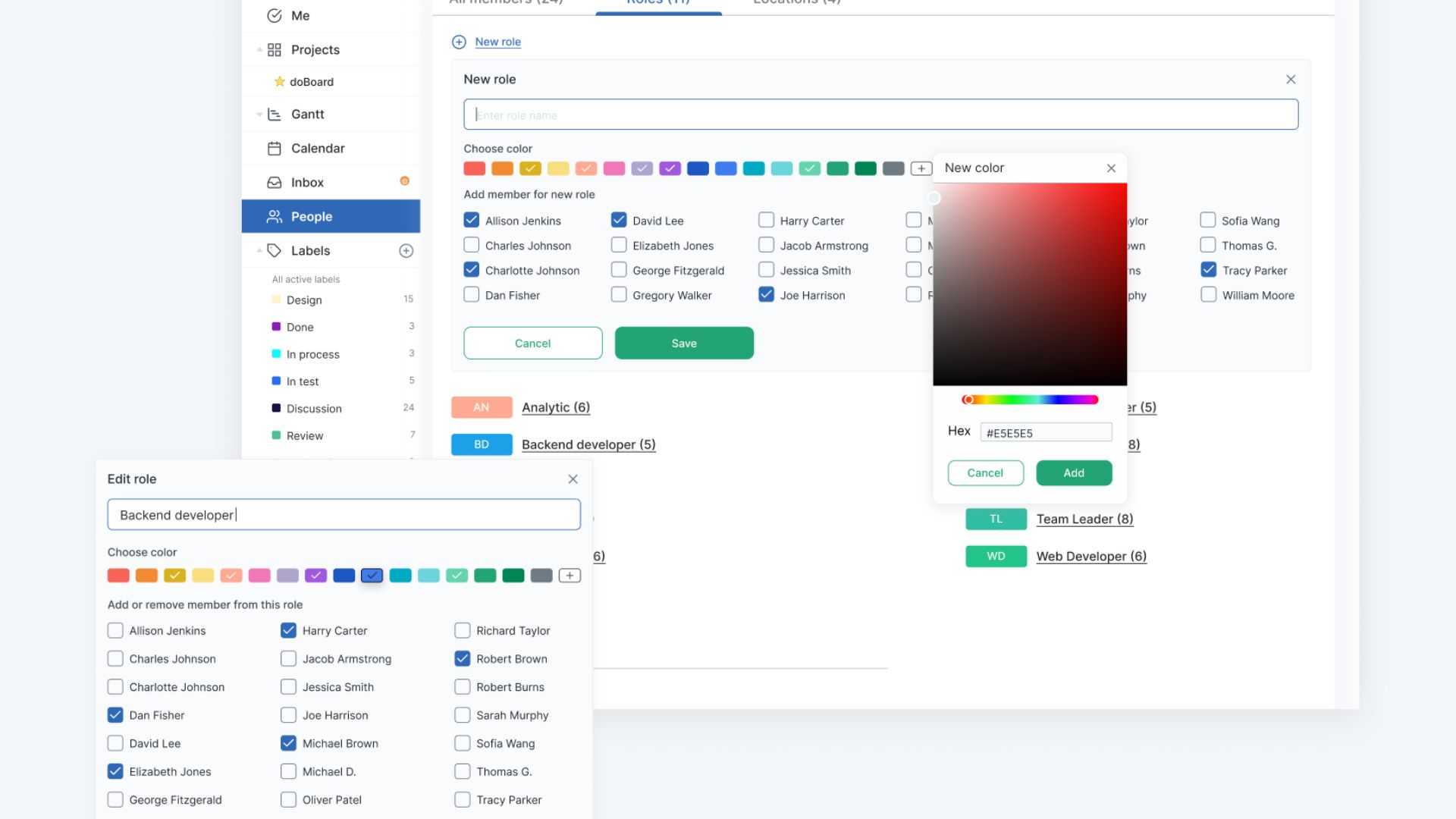Viewport: 1456px width, 819px height.
Task: Click the green Save button
Action: coord(683,344)
